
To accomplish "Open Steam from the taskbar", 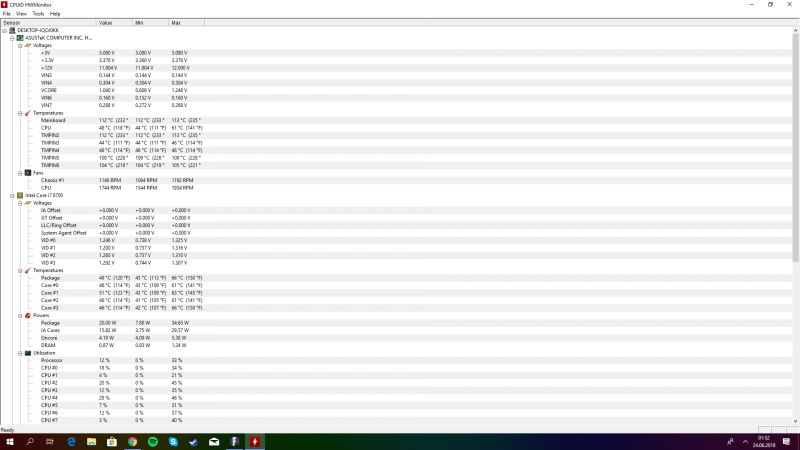I will [x=193, y=442].
